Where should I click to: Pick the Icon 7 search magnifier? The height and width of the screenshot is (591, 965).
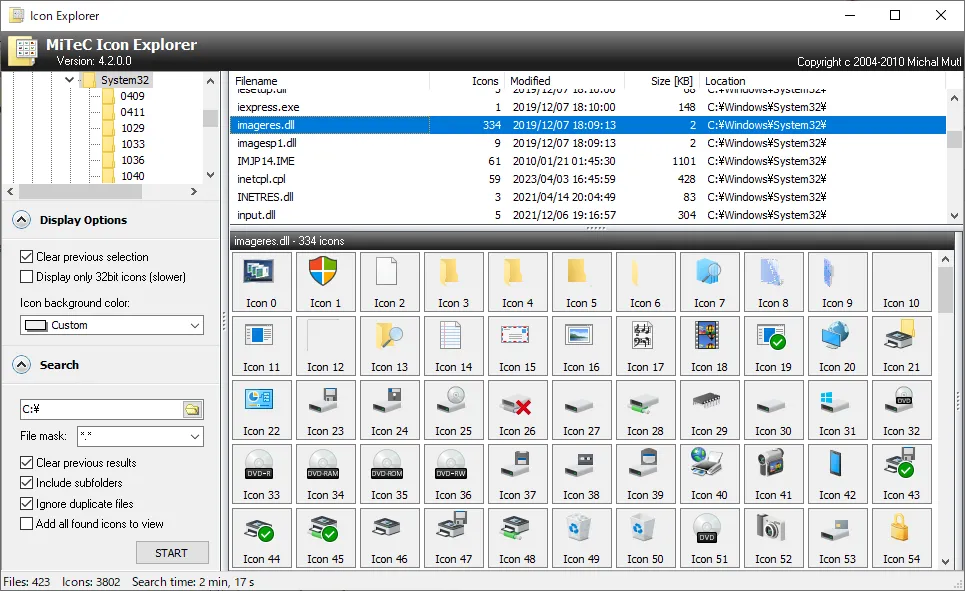(710, 282)
